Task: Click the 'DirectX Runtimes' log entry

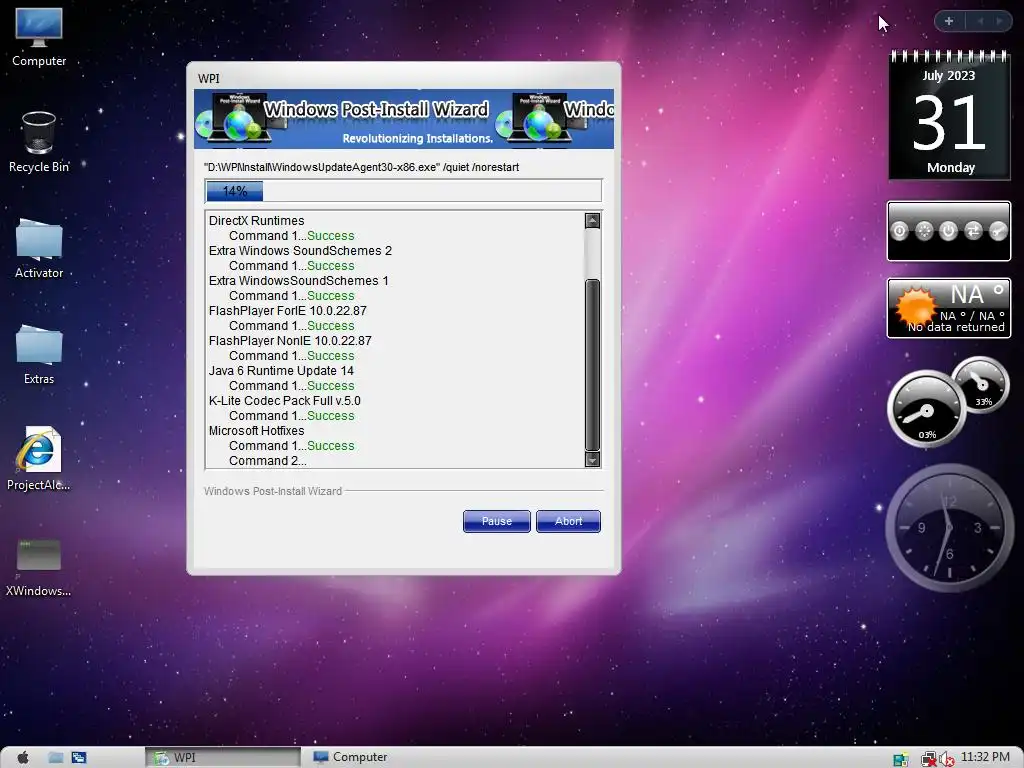Action: click(257, 221)
